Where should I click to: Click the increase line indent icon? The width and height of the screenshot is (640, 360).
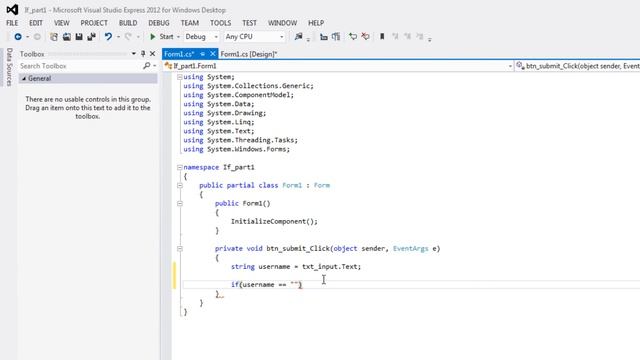(x=336, y=37)
